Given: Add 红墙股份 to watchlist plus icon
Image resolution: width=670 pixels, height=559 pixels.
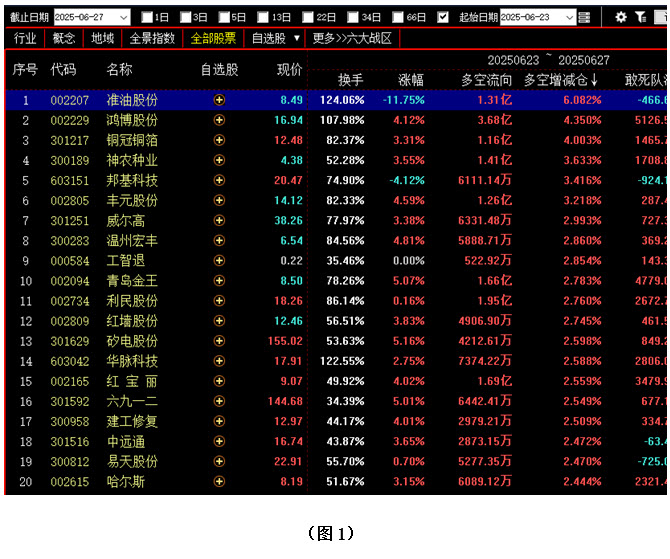Looking at the screenshot, I should [219, 321].
